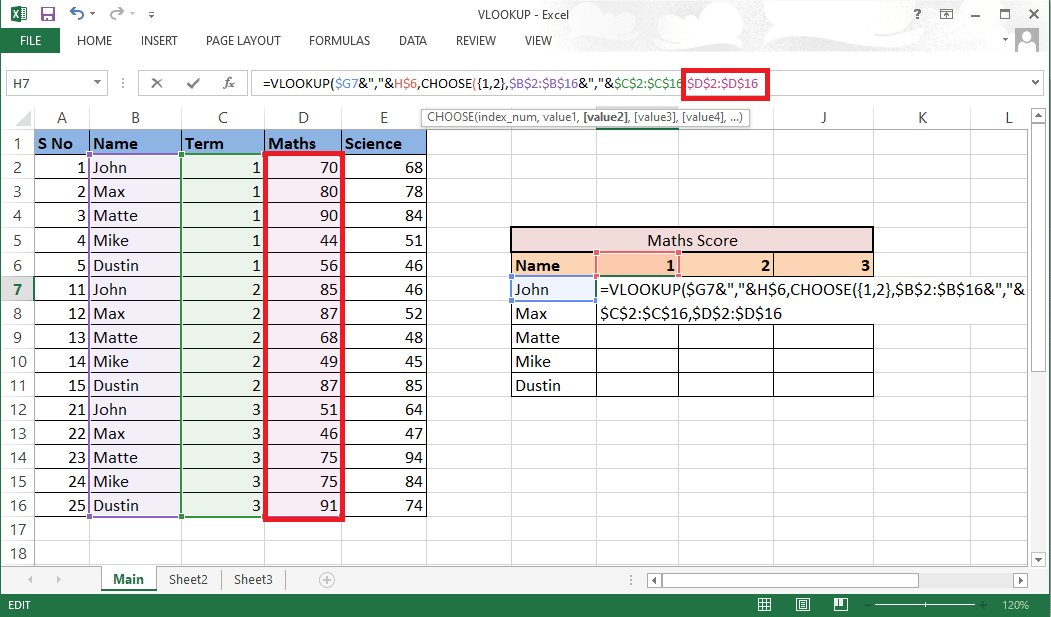This screenshot has height=617, width=1051.
Task: Open the Name Box dropdown
Action: point(96,83)
